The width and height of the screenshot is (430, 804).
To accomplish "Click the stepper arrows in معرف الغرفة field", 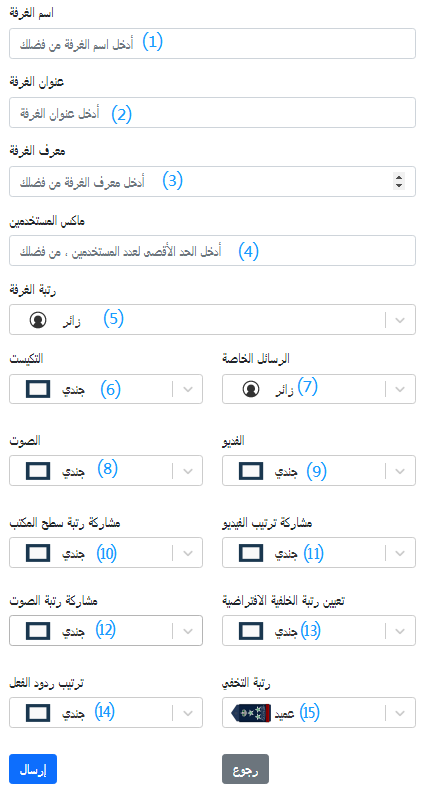I will [x=399, y=180].
